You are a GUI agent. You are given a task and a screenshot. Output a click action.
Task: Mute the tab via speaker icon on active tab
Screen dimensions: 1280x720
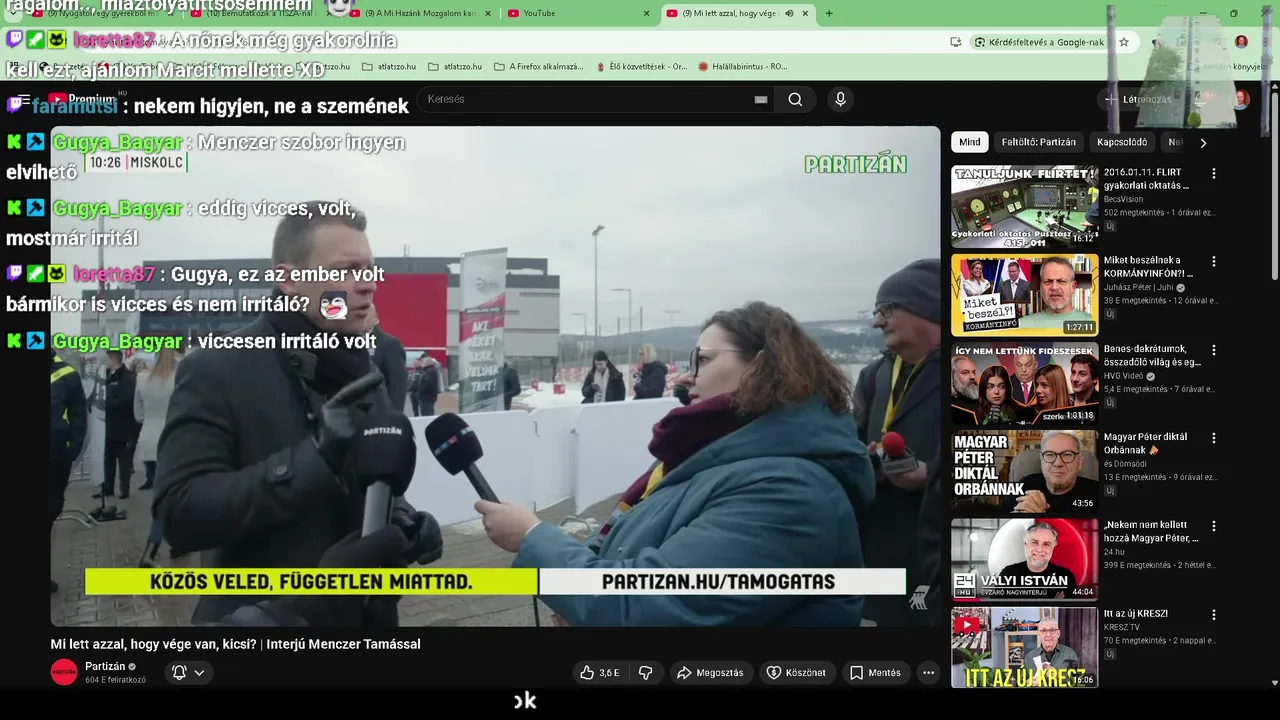coord(789,13)
